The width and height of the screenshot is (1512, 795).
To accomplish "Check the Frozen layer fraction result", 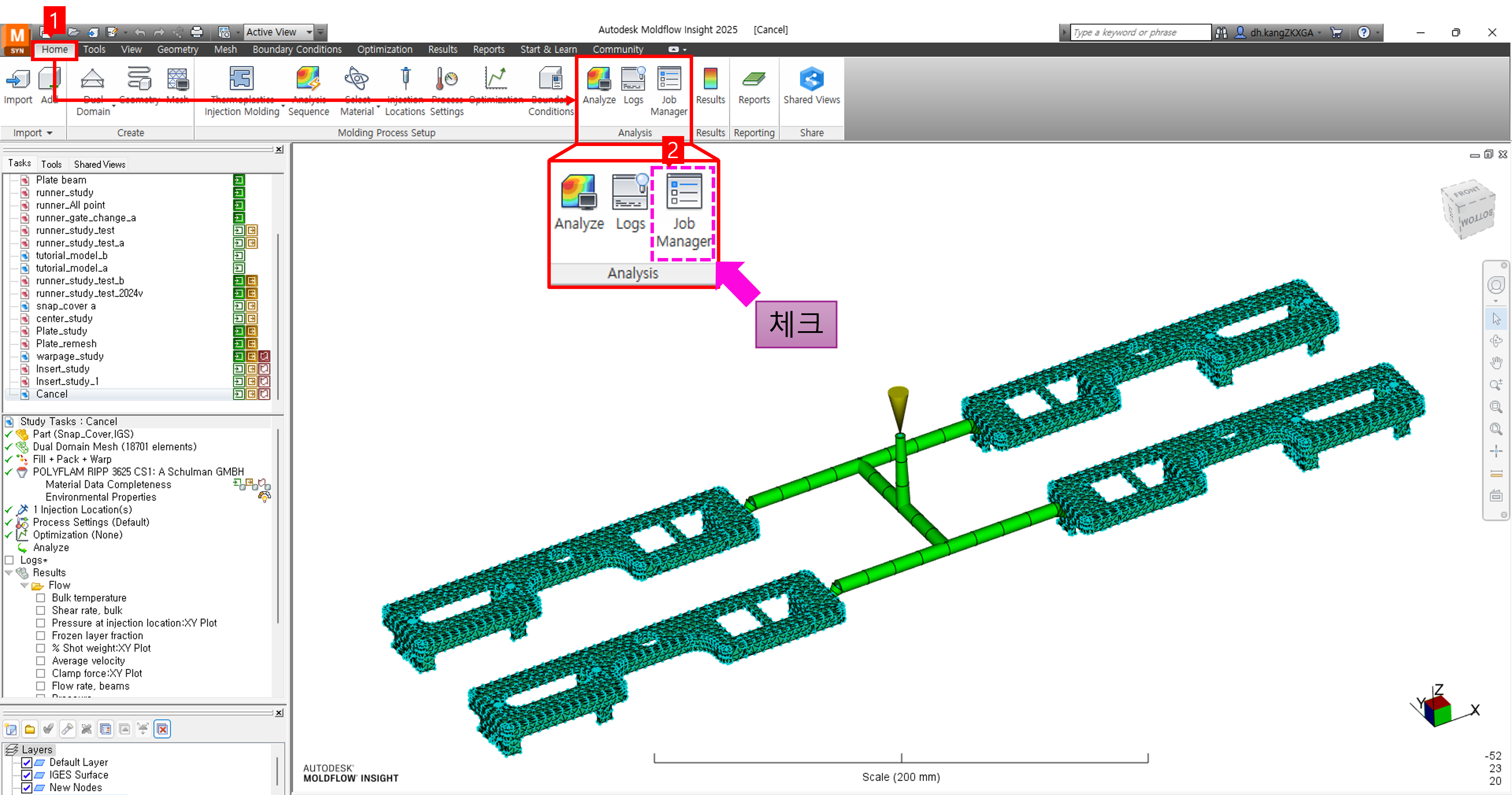I will pyautogui.click(x=41, y=636).
